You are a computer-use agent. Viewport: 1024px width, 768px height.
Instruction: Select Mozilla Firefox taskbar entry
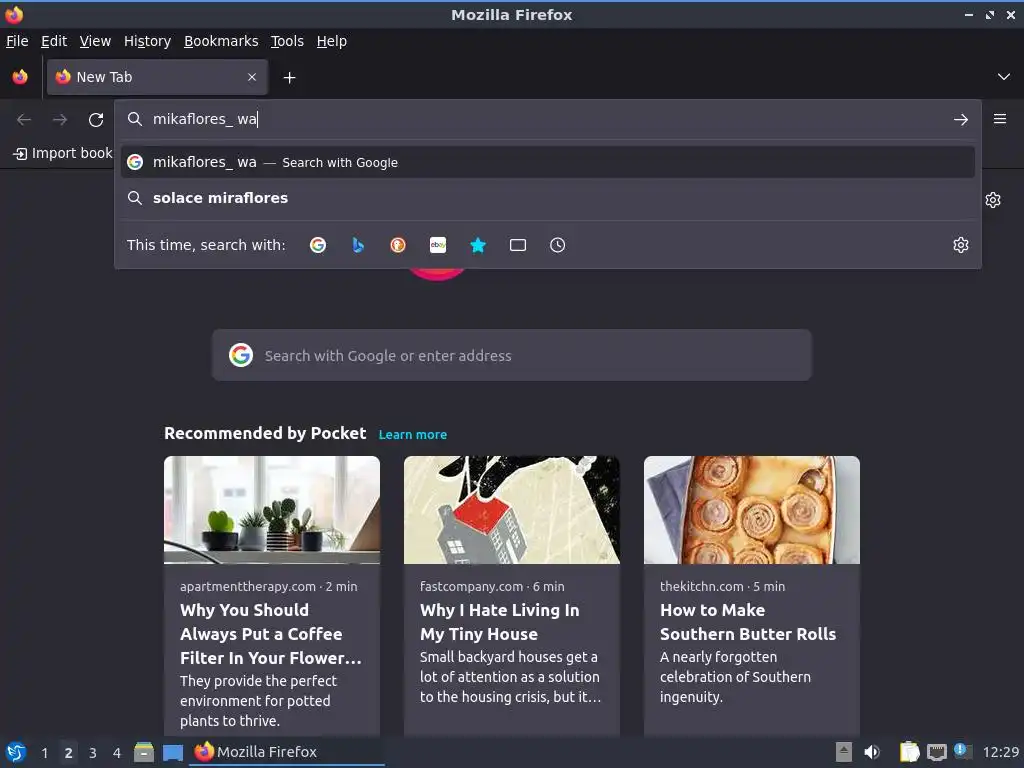(x=287, y=752)
